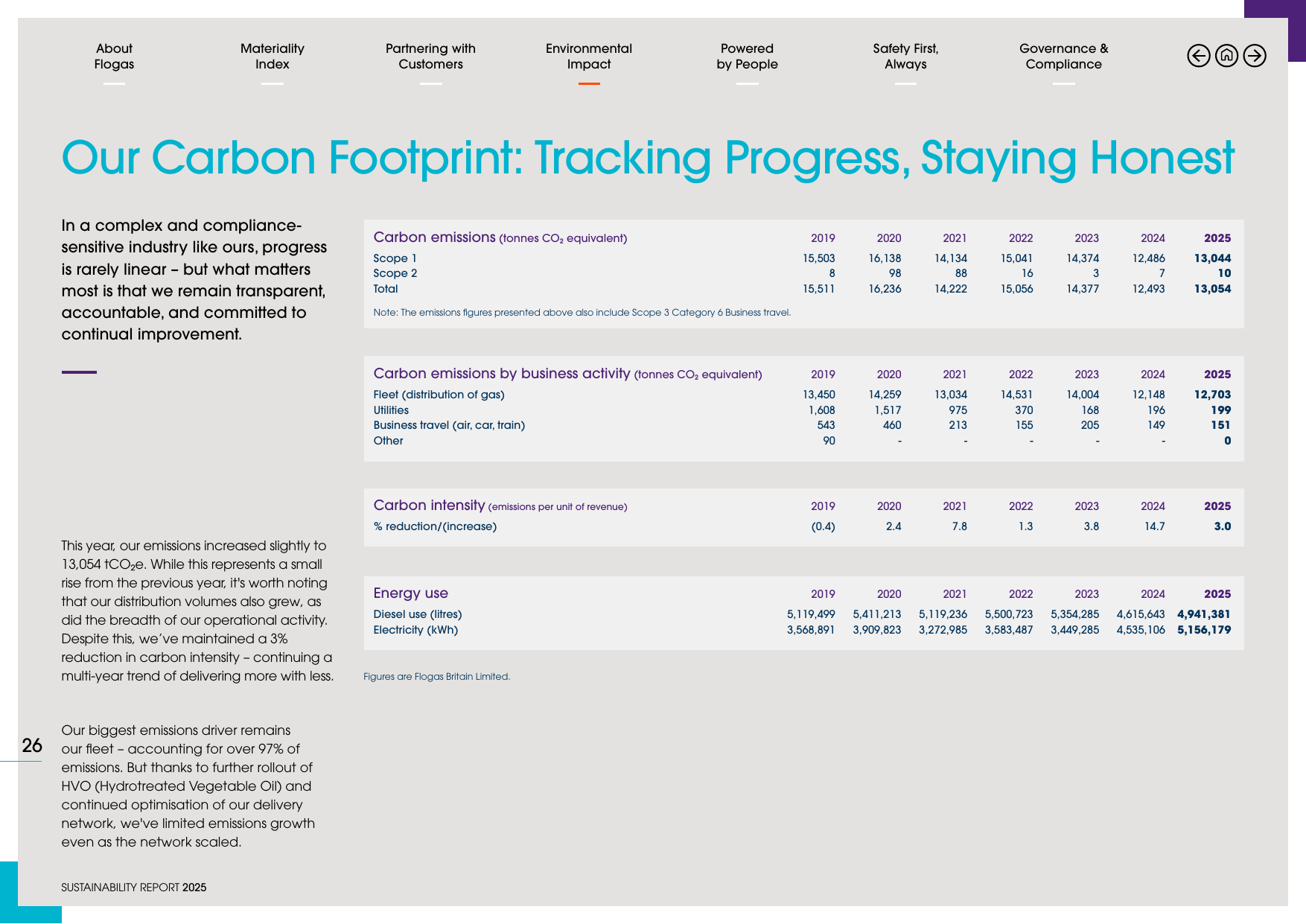1306x924 pixels.
Task: Open the Environmental Impact section
Action: [x=589, y=57]
